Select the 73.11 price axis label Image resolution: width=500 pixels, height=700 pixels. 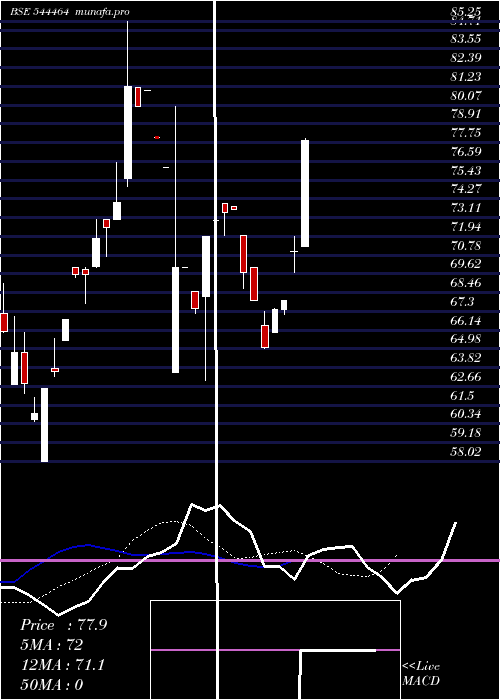(x=466, y=208)
